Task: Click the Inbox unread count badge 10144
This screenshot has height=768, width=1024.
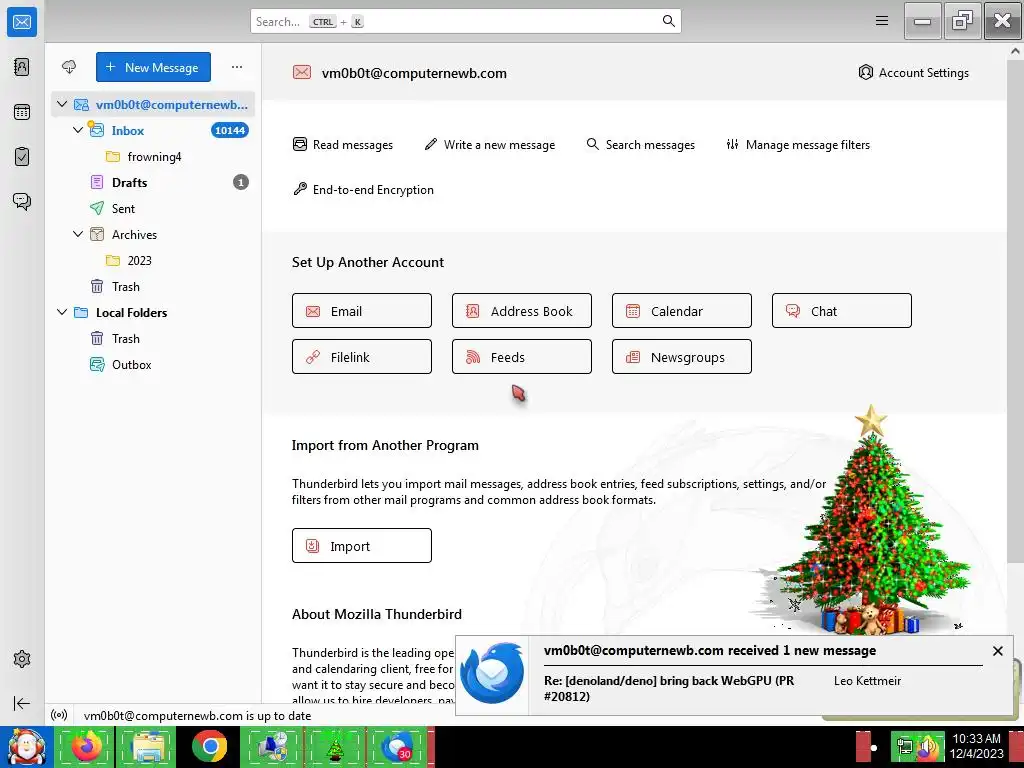Action: coord(230,131)
